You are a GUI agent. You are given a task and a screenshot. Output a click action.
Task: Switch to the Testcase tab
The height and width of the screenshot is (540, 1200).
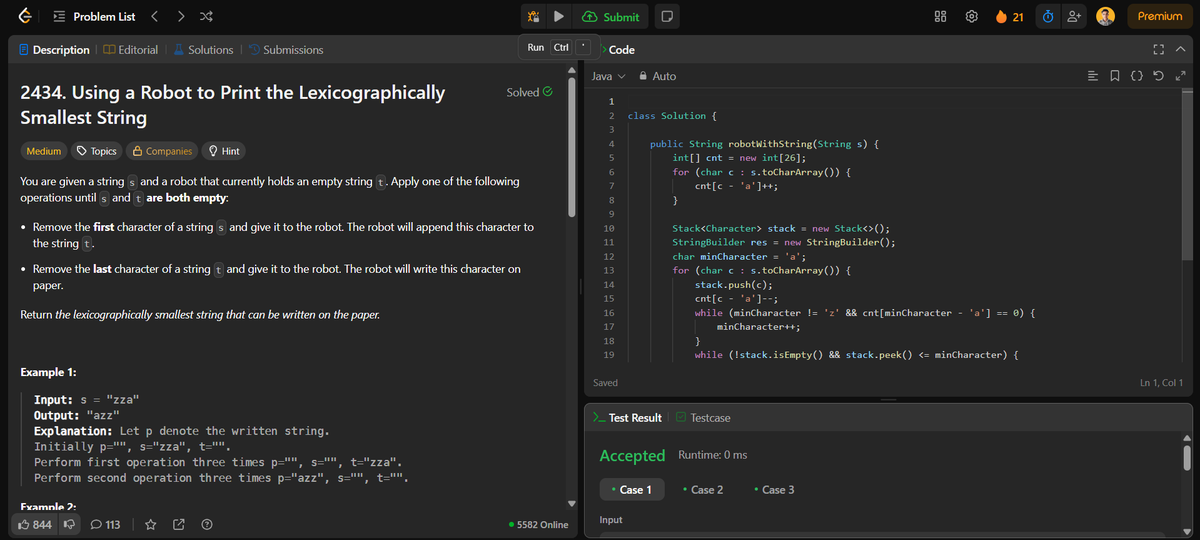tap(702, 417)
